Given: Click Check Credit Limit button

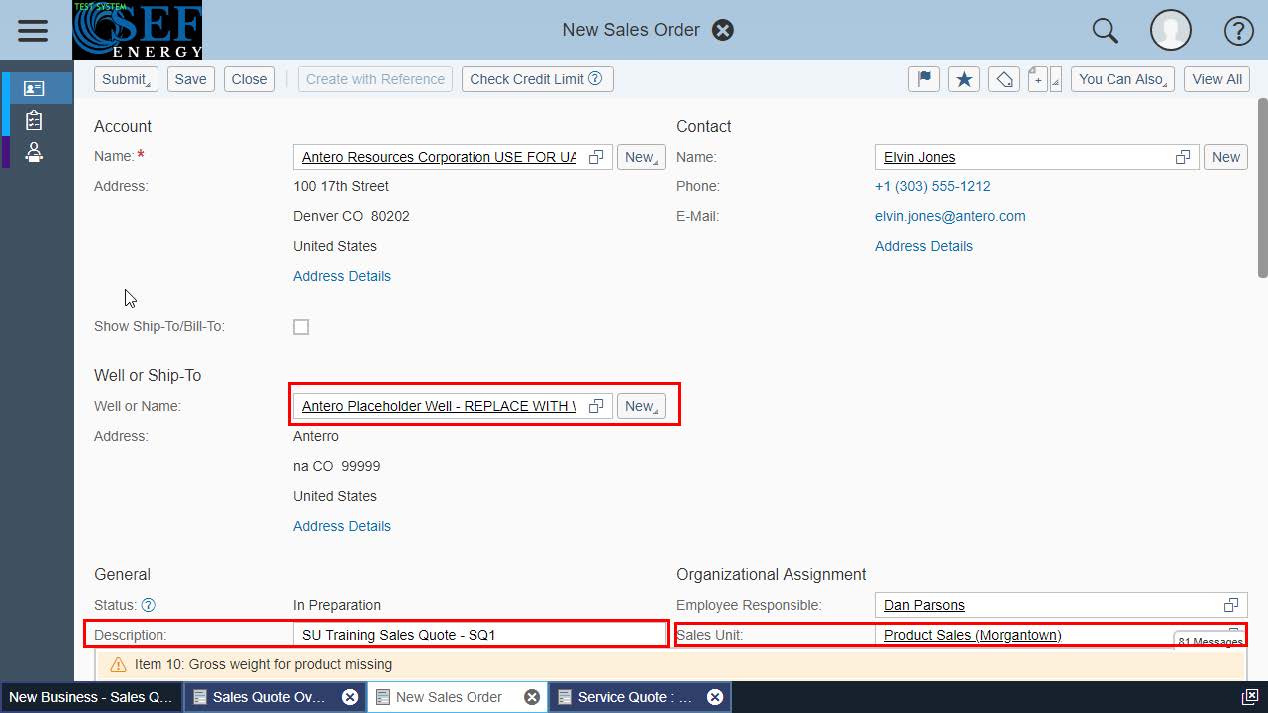Looking at the screenshot, I should pos(537,79).
